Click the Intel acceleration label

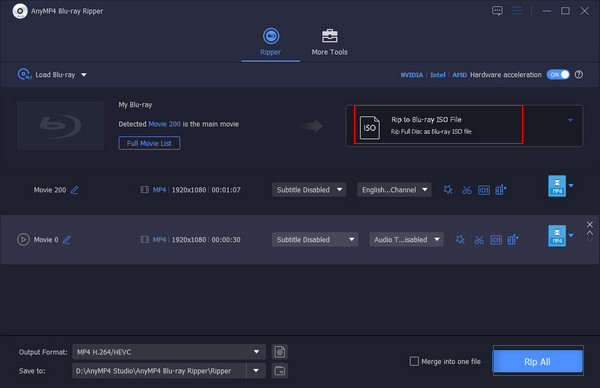pos(438,75)
